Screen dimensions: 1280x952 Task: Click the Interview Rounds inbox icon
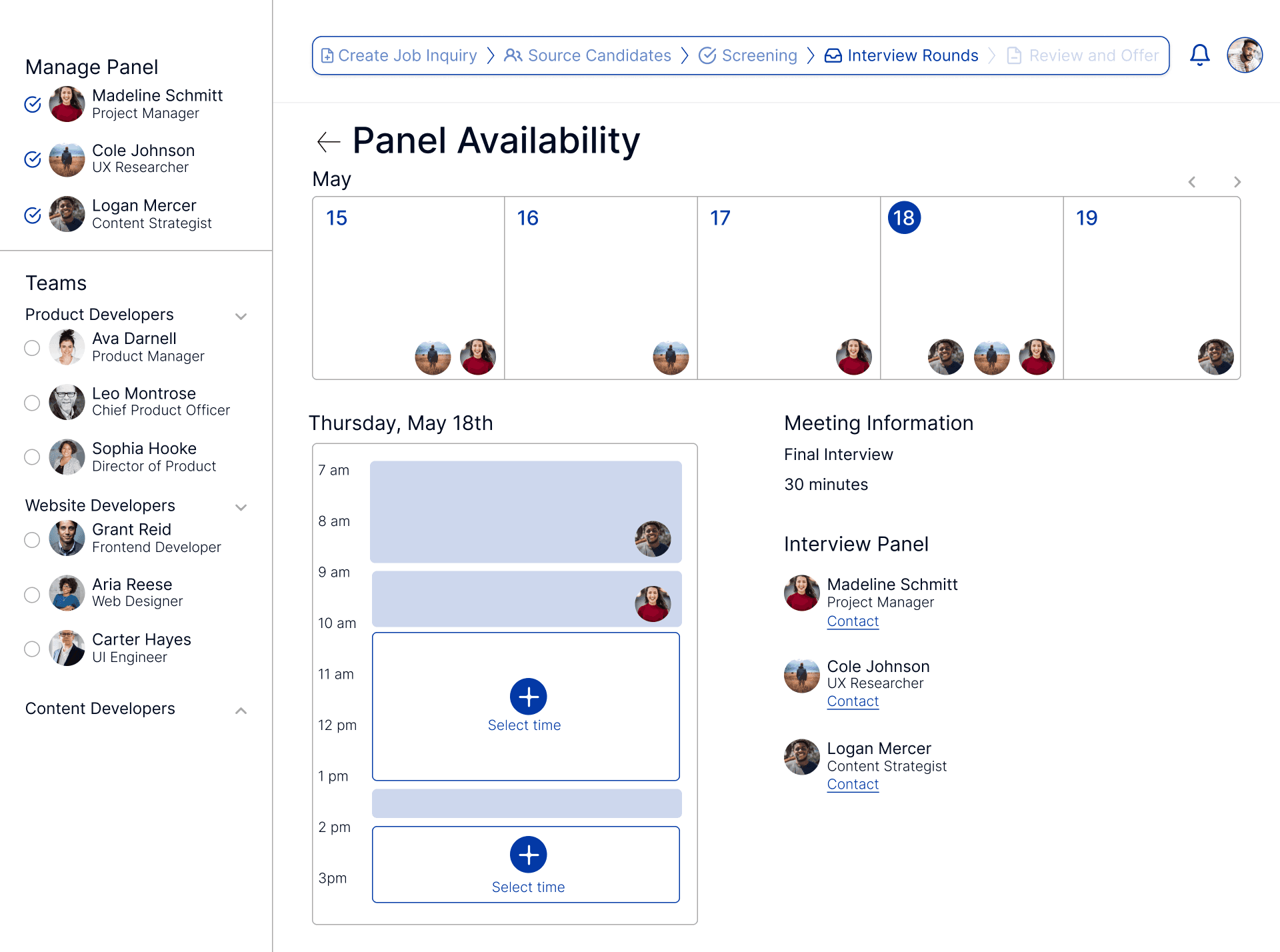pos(833,55)
